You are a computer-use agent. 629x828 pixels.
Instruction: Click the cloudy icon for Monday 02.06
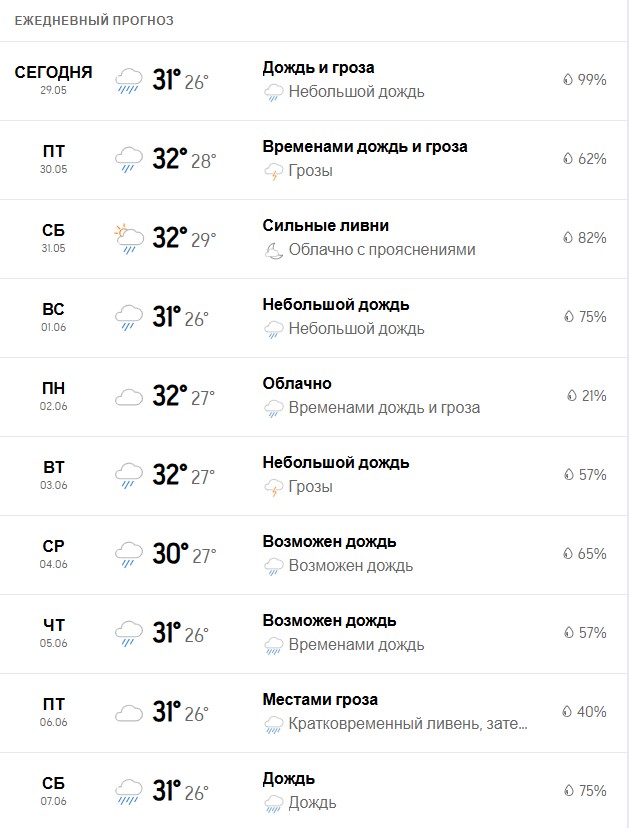pyautogui.click(x=129, y=397)
